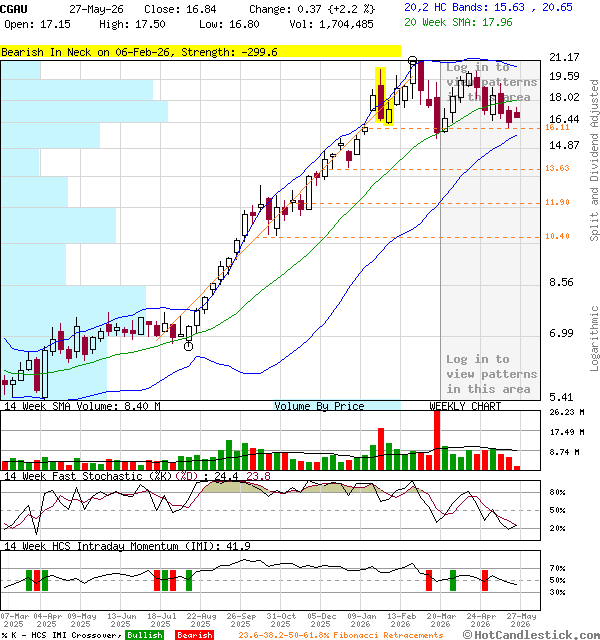Click the yellow Bearish In Neck banner
The image size is (600, 640).
200,51
